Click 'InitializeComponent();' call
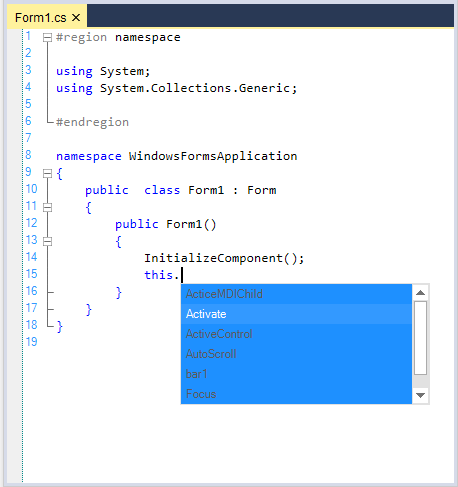This screenshot has width=458, height=487. (x=224, y=258)
